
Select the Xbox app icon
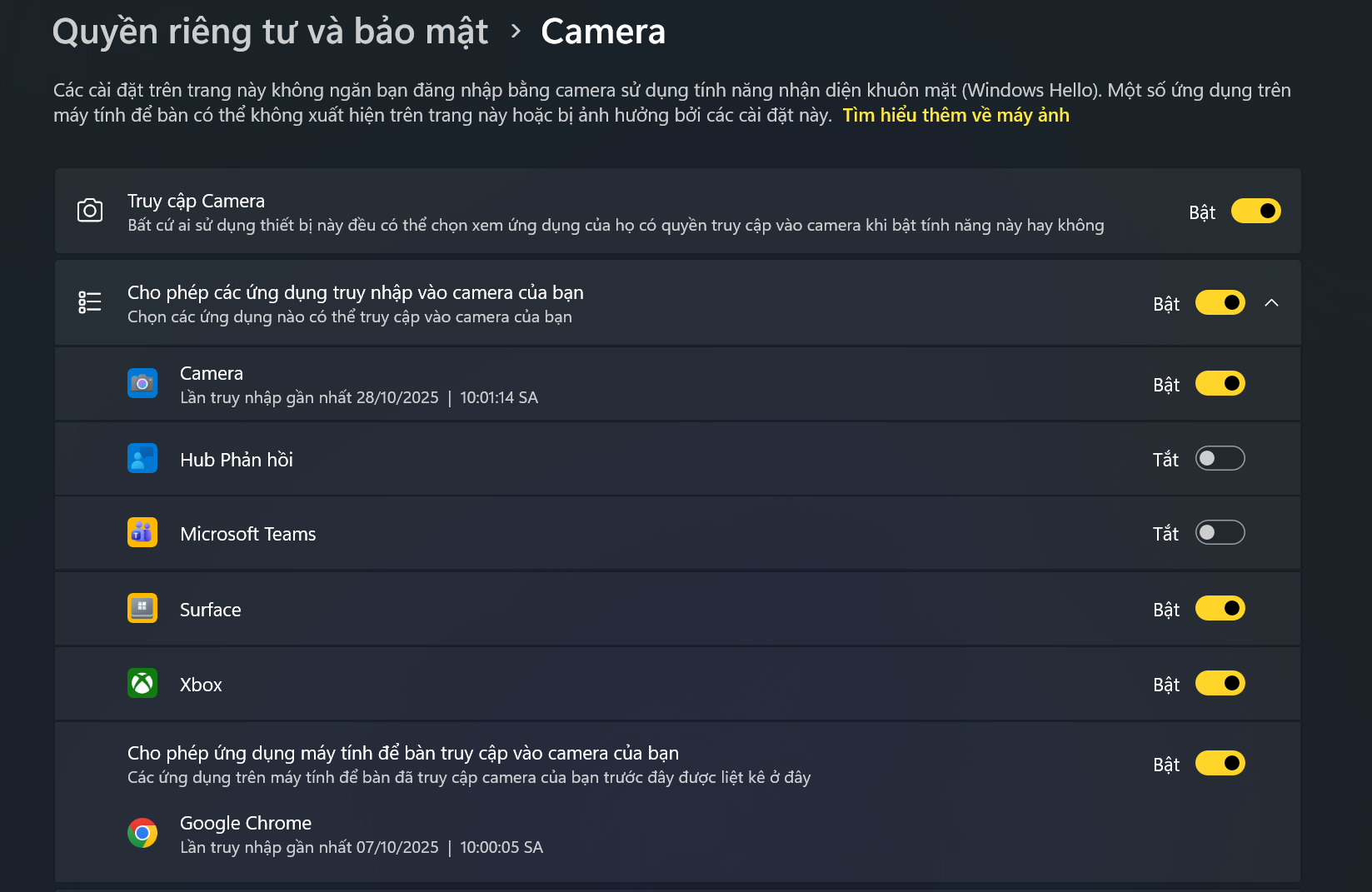pyautogui.click(x=142, y=683)
